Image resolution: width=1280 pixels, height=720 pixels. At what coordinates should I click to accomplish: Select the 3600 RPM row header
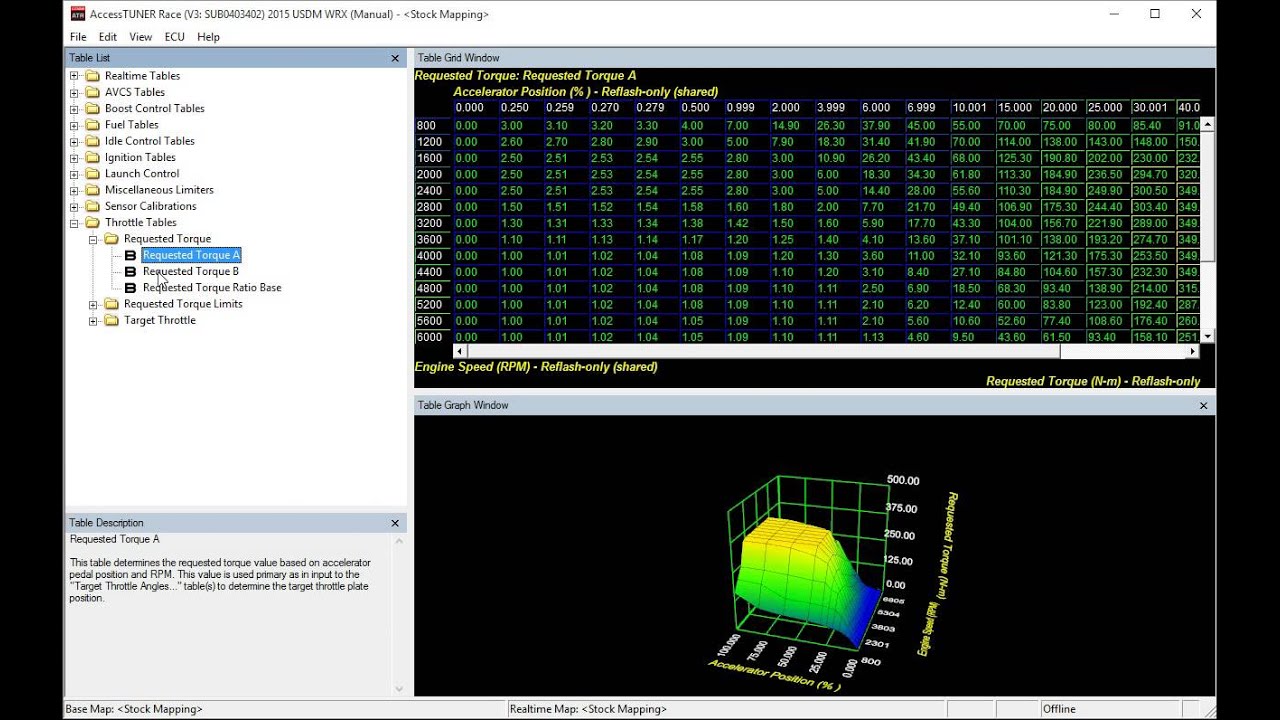pos(433,239)
